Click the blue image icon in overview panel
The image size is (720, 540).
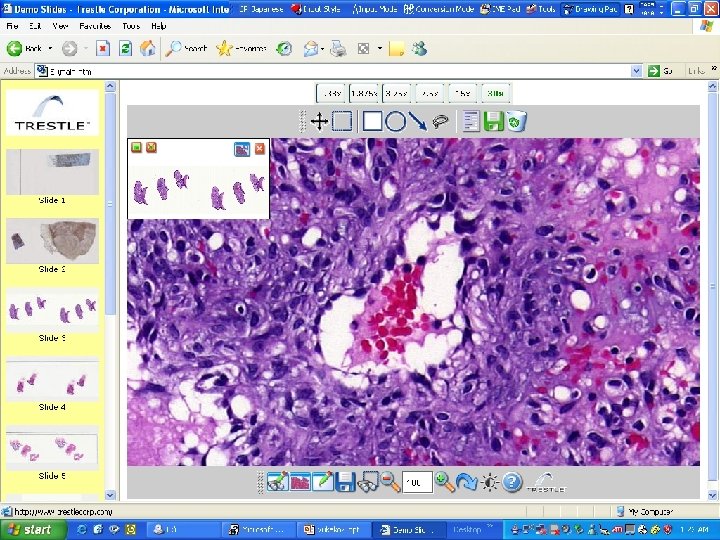coord(242,149)
